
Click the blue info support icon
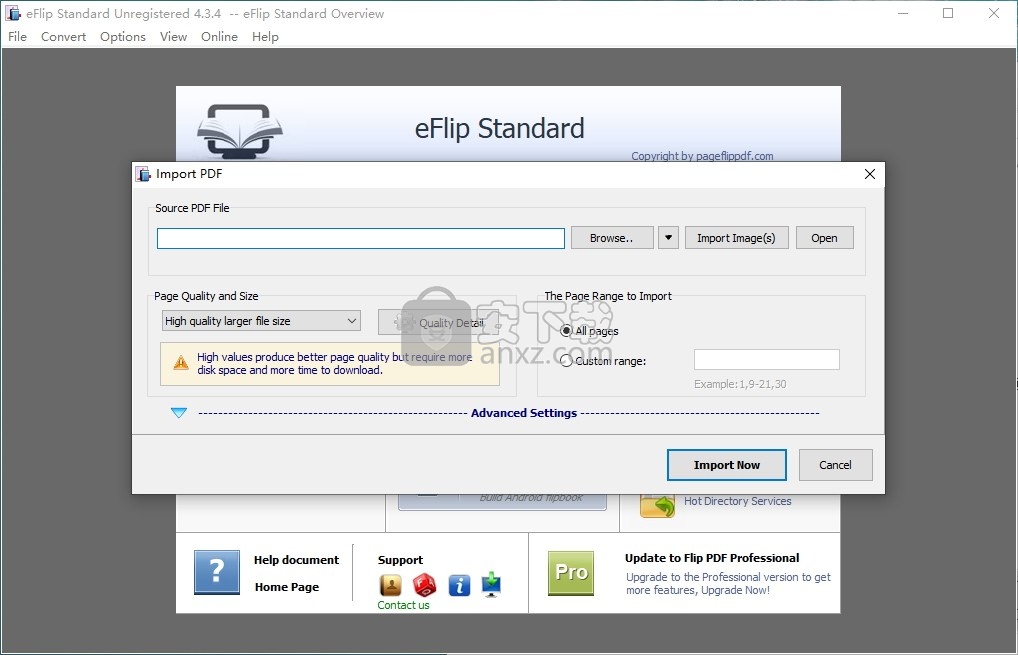[459, 586]
